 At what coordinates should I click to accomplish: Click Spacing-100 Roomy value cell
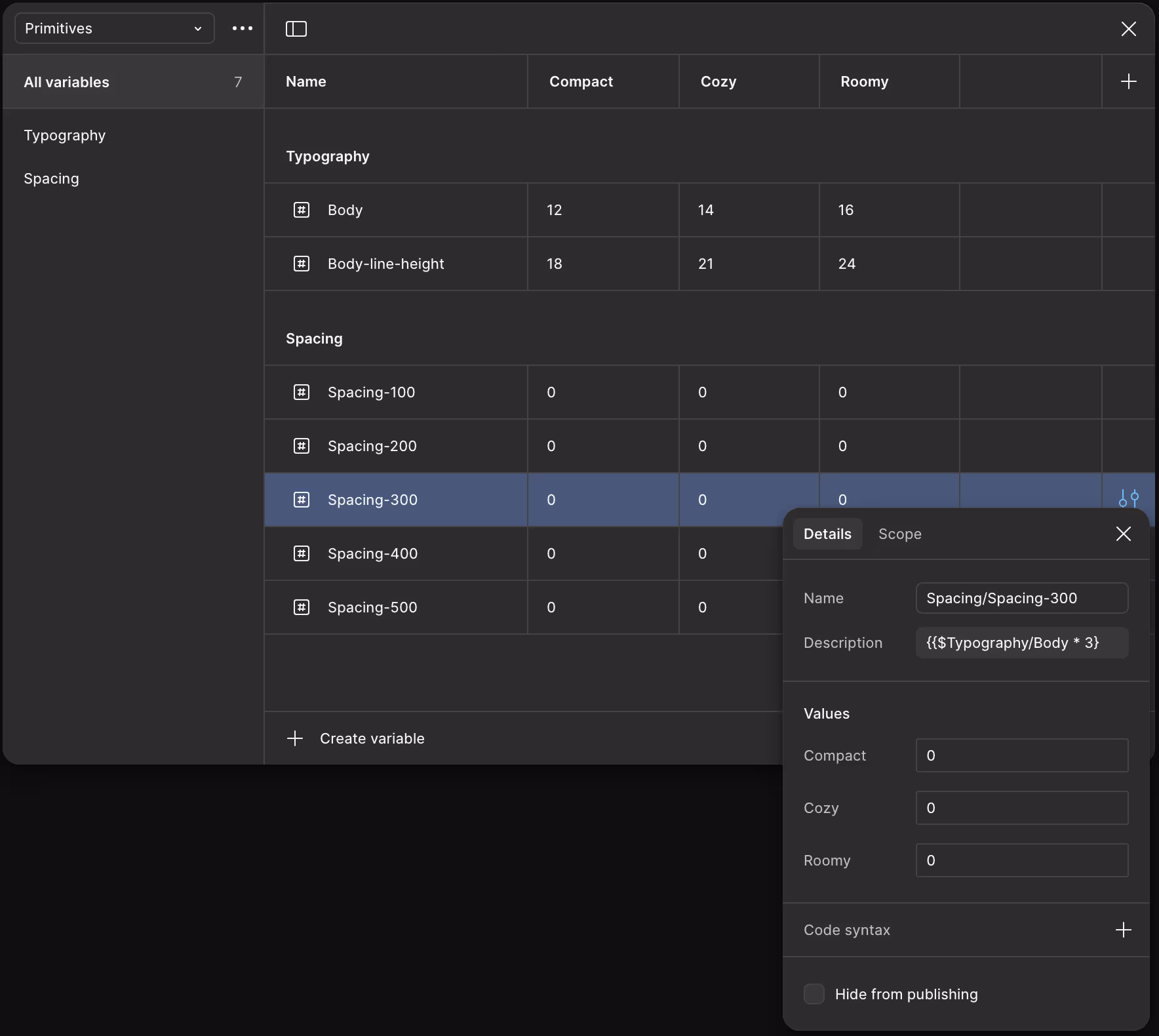[x=890, y=392]
